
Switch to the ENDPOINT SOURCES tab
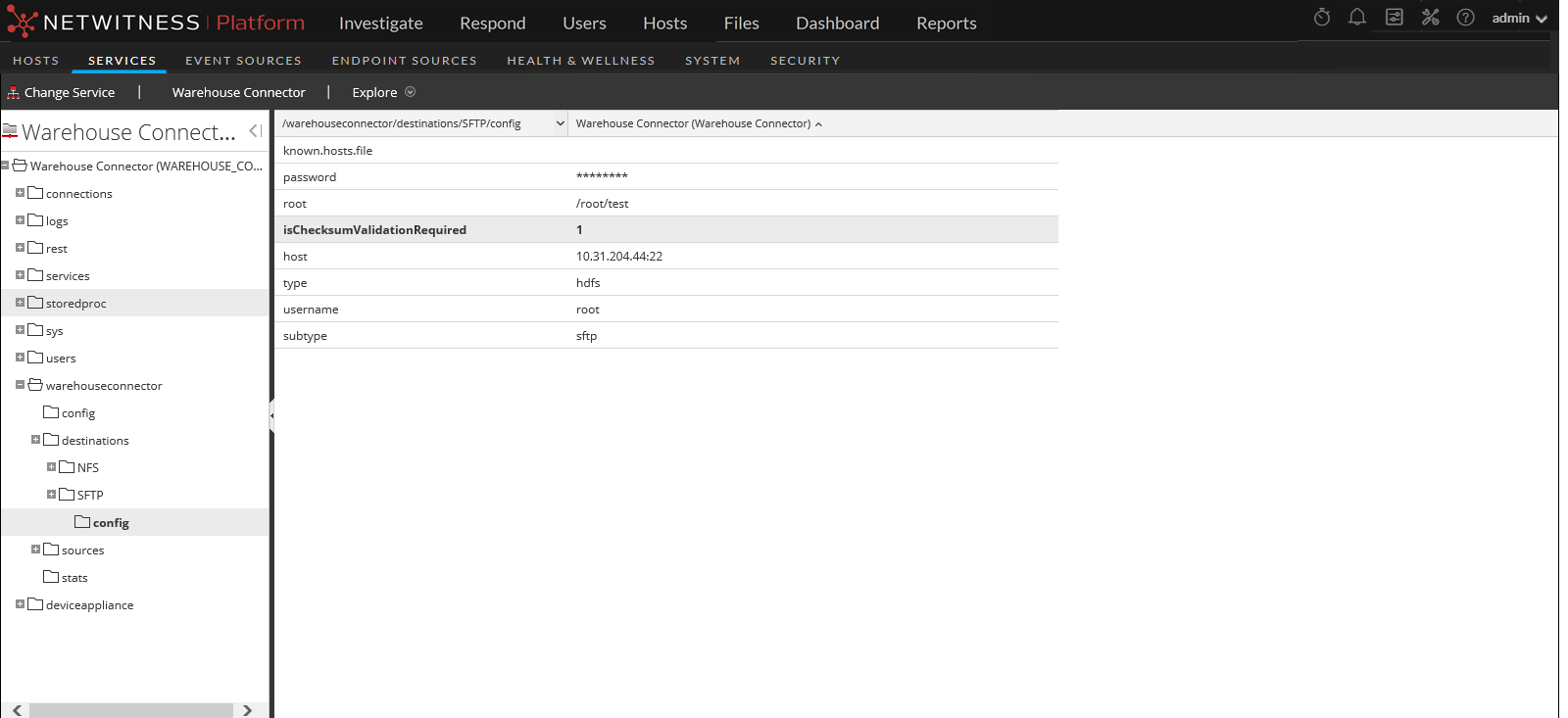pyautogui.click(x=405, y=61)
